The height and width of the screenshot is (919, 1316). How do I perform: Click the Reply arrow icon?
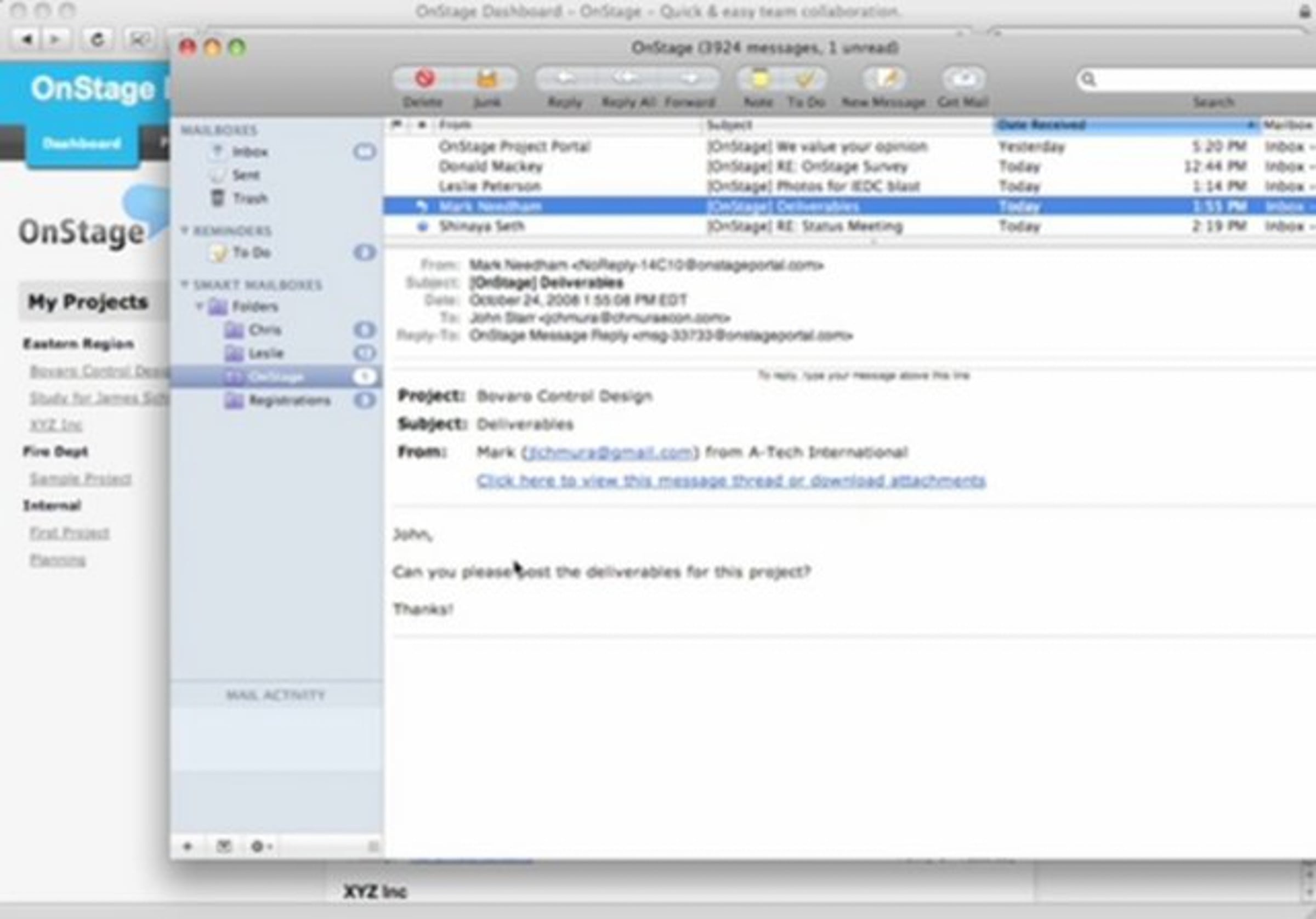click(x=565, y=78)
